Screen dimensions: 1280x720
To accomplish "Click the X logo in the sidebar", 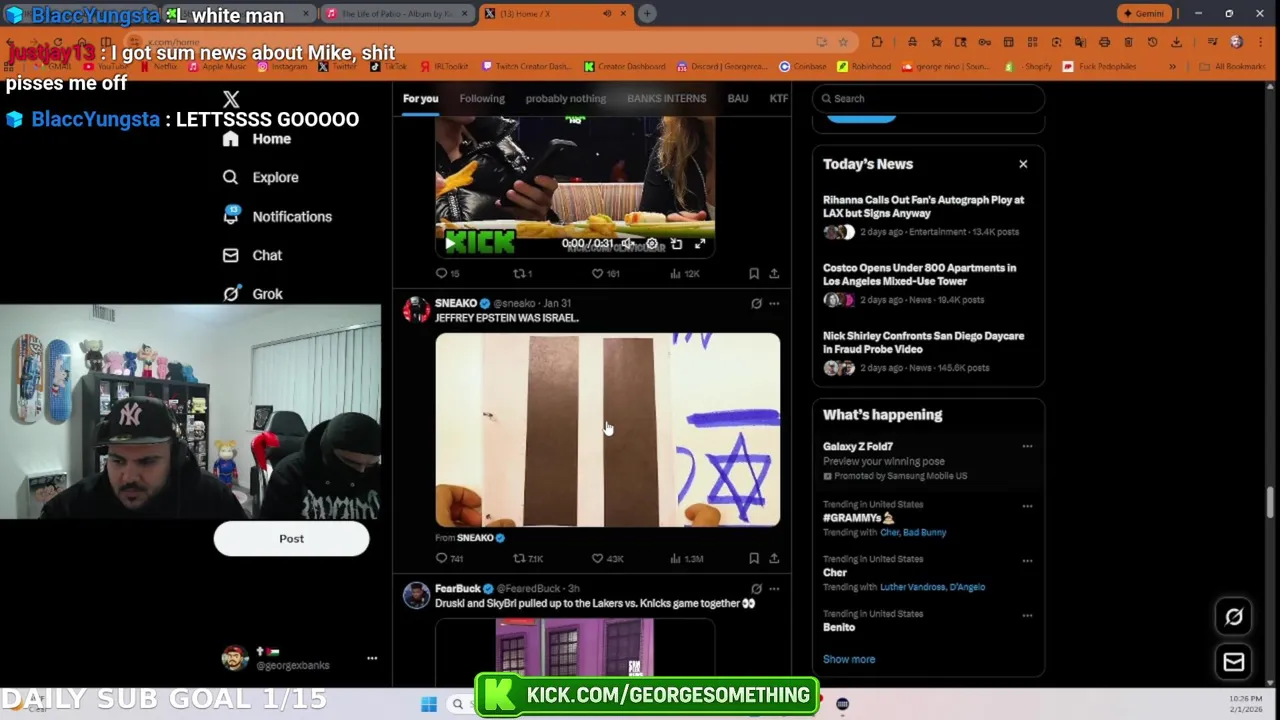I will 231,99.
